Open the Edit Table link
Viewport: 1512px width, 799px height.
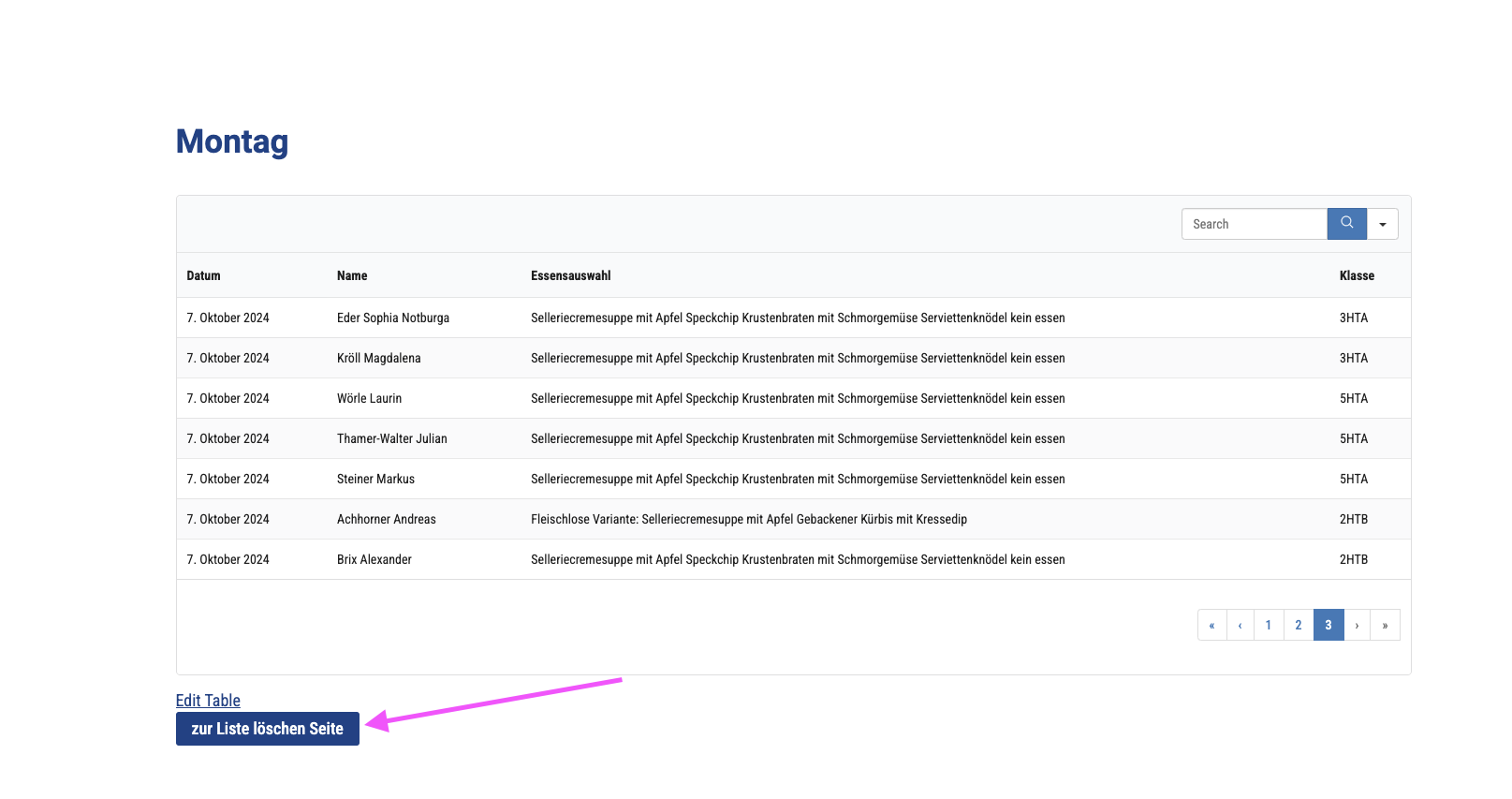tap(208, 700)
